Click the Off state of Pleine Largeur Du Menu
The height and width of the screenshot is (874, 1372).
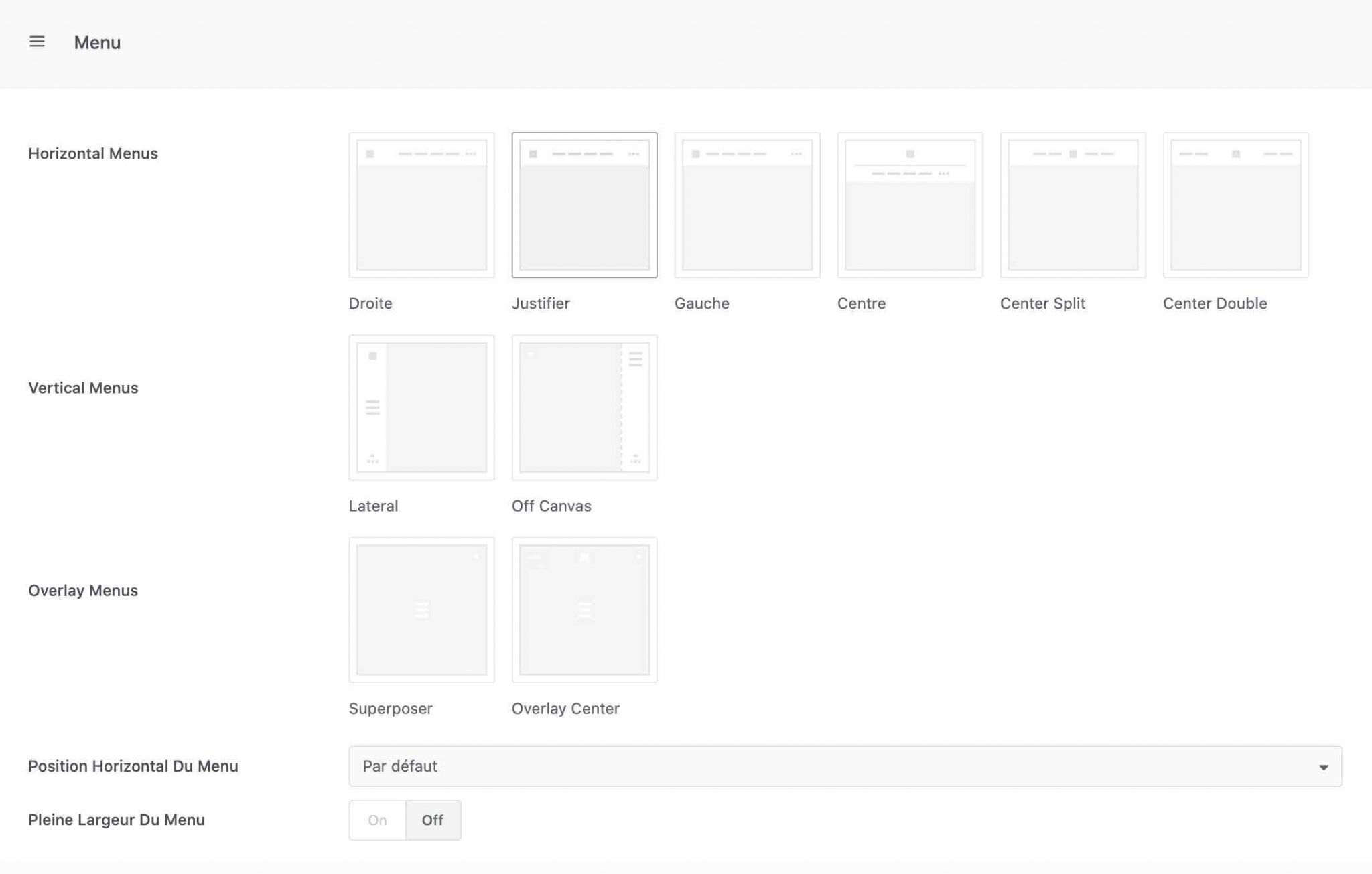pos(433,820)
